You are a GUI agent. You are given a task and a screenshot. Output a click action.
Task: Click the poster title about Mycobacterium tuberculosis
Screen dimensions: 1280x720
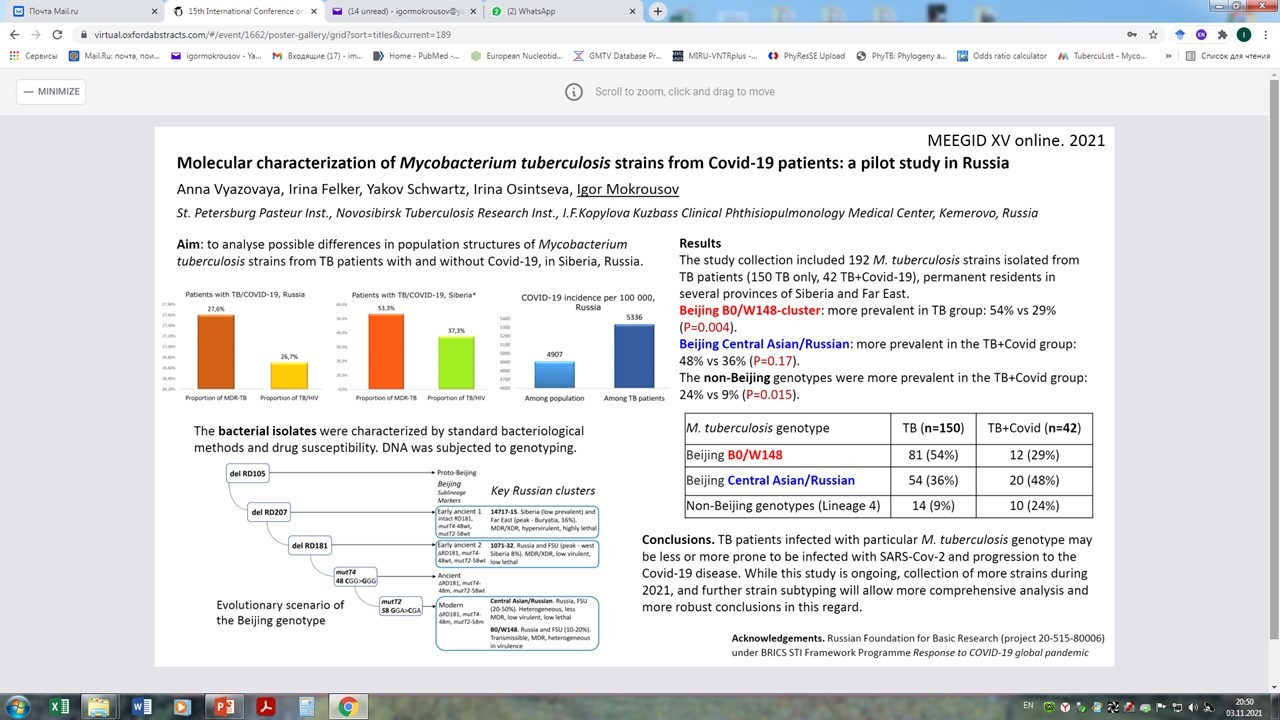pos(593,163)
